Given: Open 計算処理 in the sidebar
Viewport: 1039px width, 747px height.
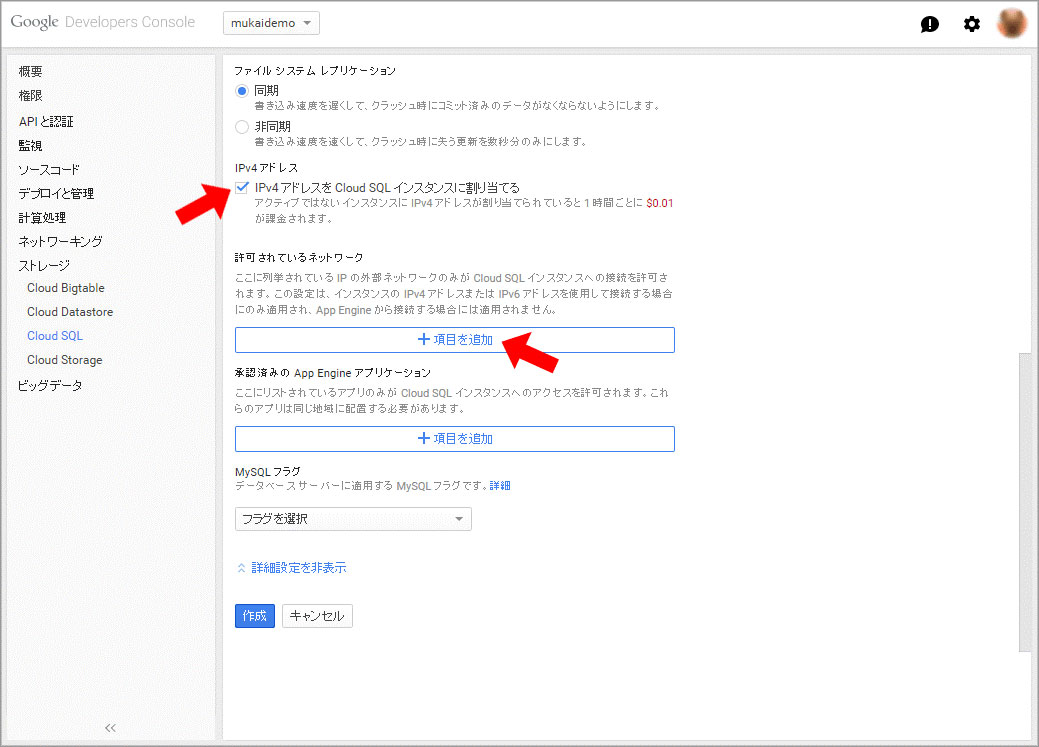Looking at the screenshot, I should (x=42, y=217).
